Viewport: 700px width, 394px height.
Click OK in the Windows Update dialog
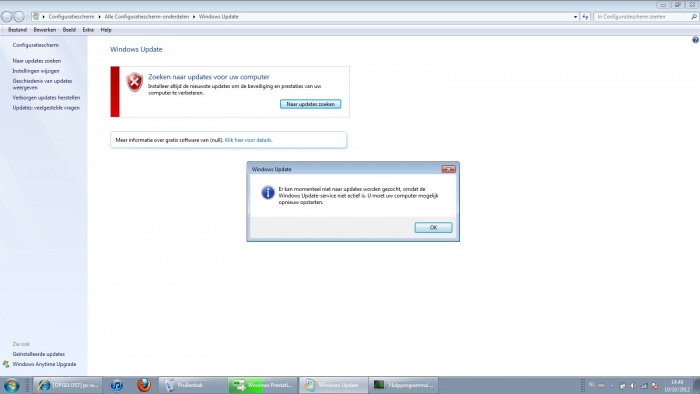[x=433, y=228]
